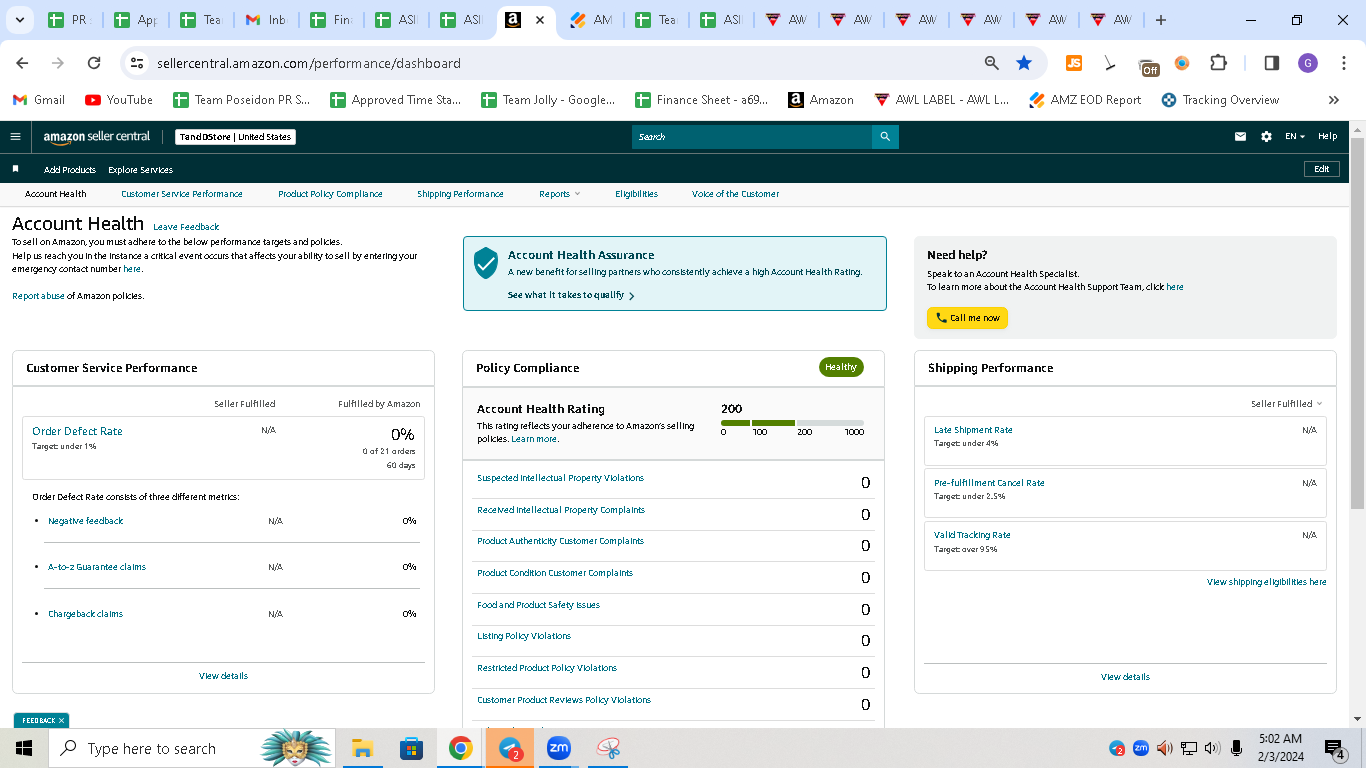1366x768 pixels.
Task: Open the notification center icon
Action: coord(1335,748)
